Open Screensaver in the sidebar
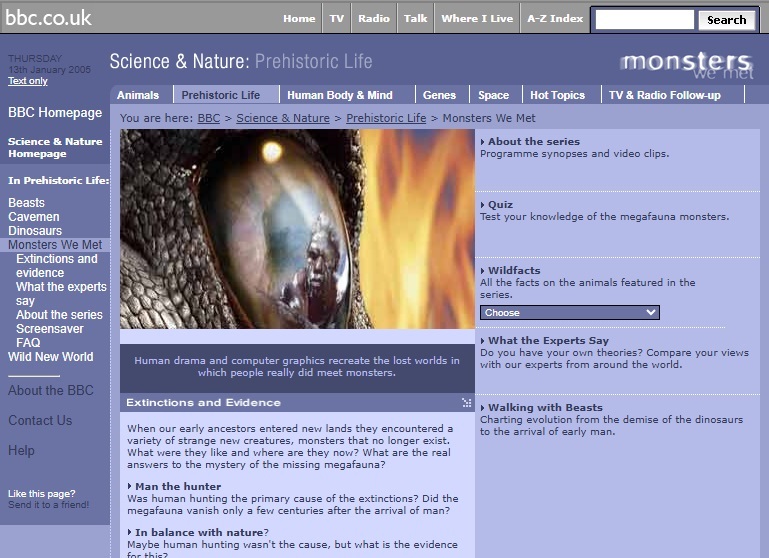769x558 pixels. 50,329
